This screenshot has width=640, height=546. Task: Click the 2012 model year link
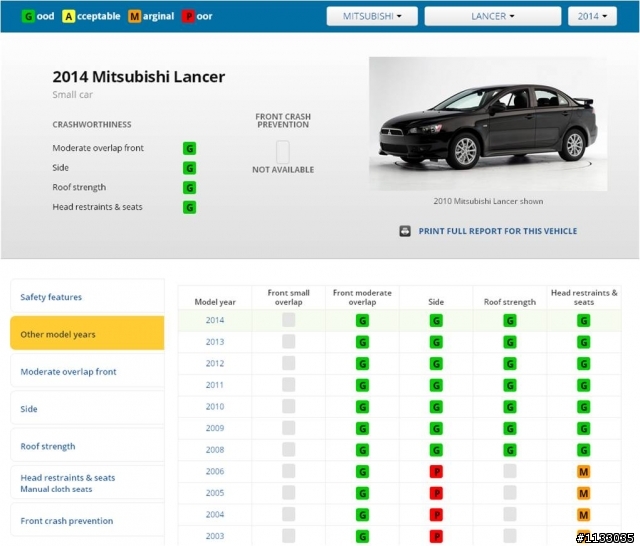coord(215,364)
